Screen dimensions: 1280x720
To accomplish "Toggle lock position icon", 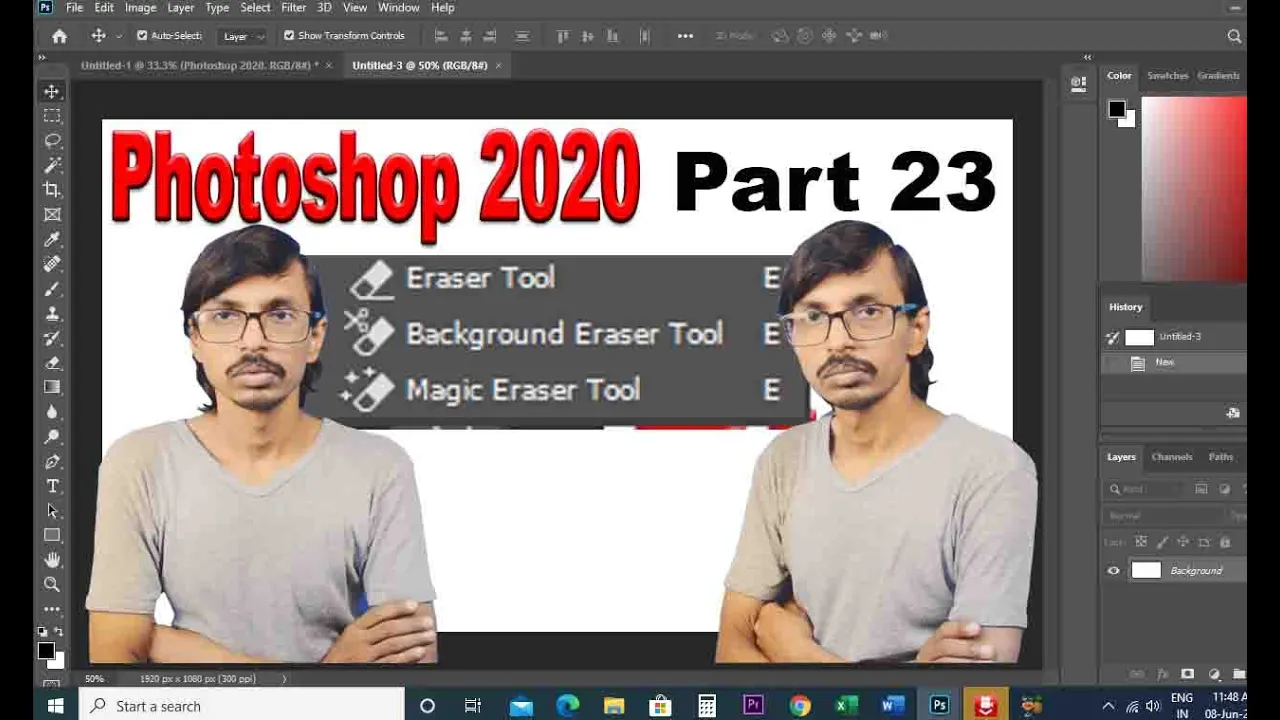I will pos(1183,542).
